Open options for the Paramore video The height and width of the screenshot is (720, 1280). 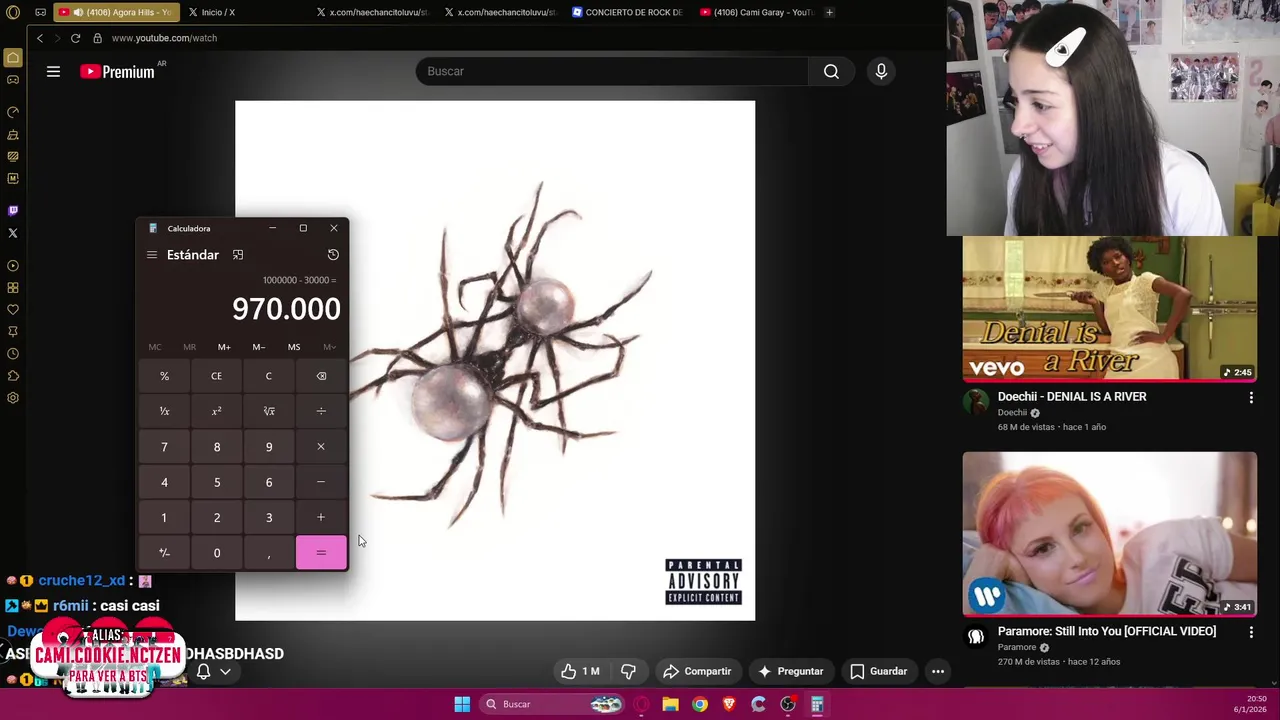click(x=1251, y=632)
